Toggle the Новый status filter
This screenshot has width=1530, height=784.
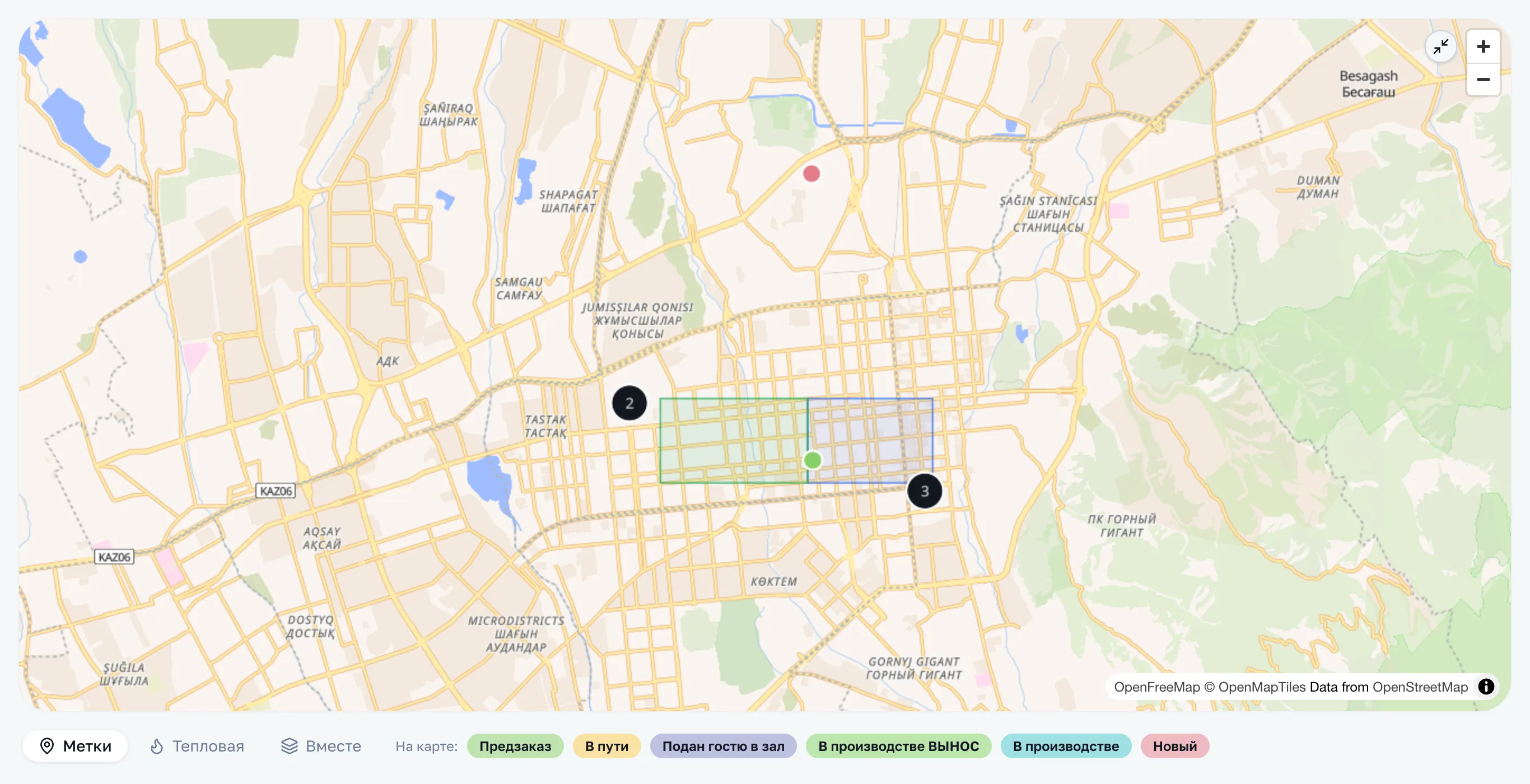tap(1174, 746)
